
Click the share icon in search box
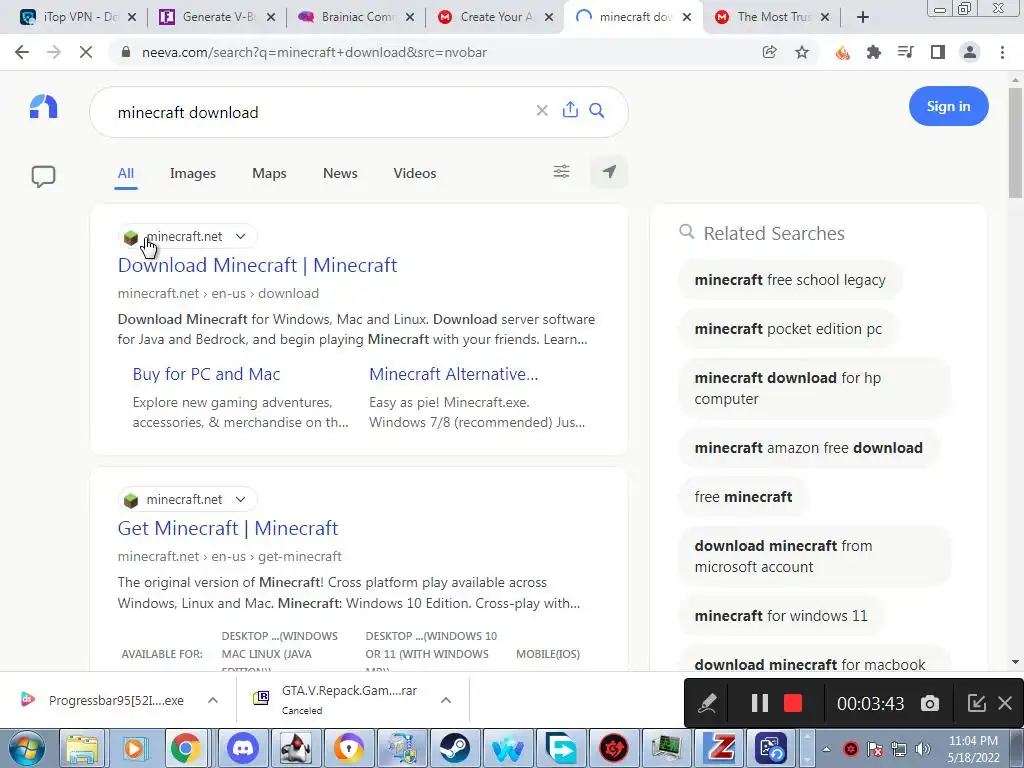(570, 110)
